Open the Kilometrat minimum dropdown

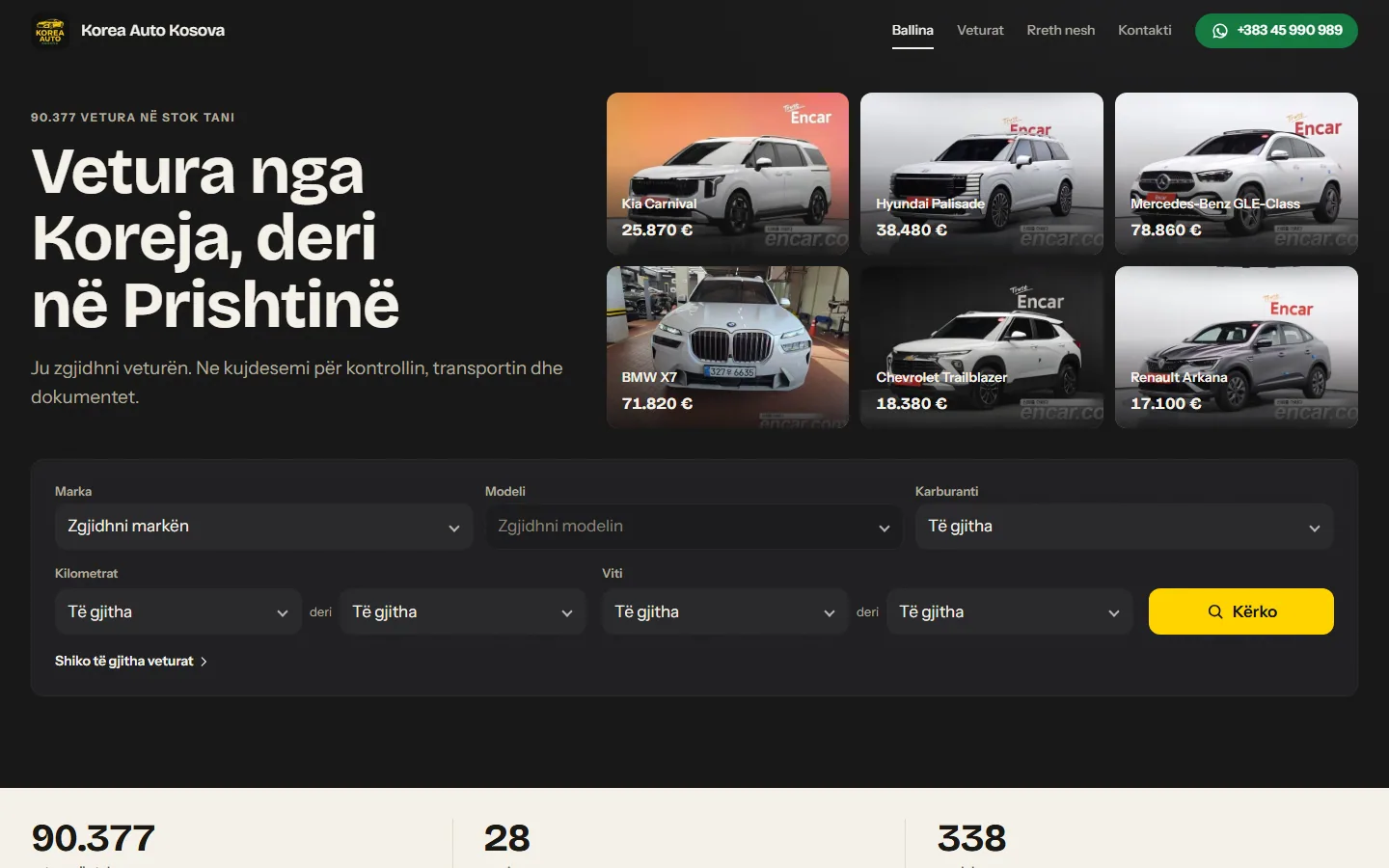click(x=177, y=611)
